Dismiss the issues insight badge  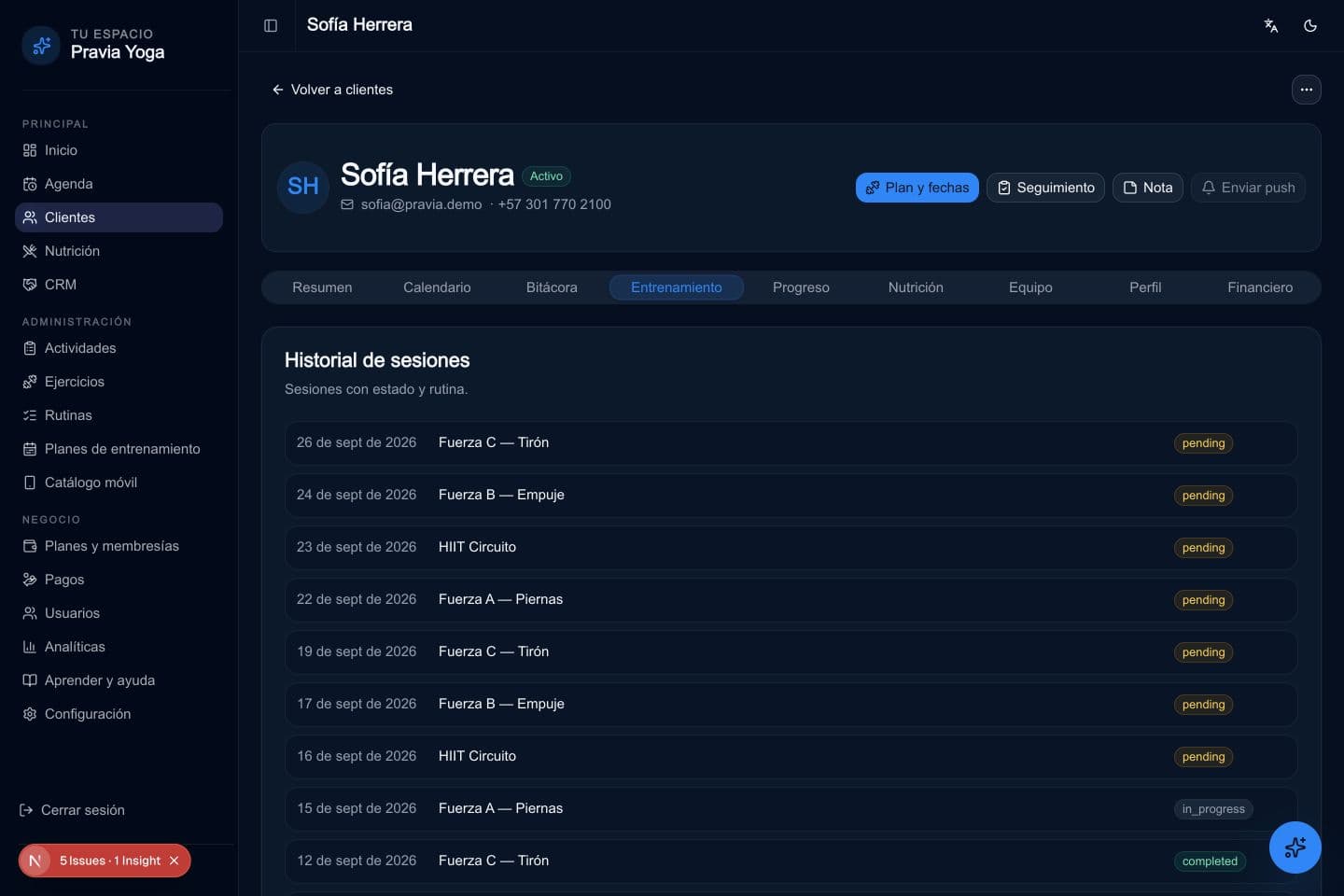[x=174, y=861]
